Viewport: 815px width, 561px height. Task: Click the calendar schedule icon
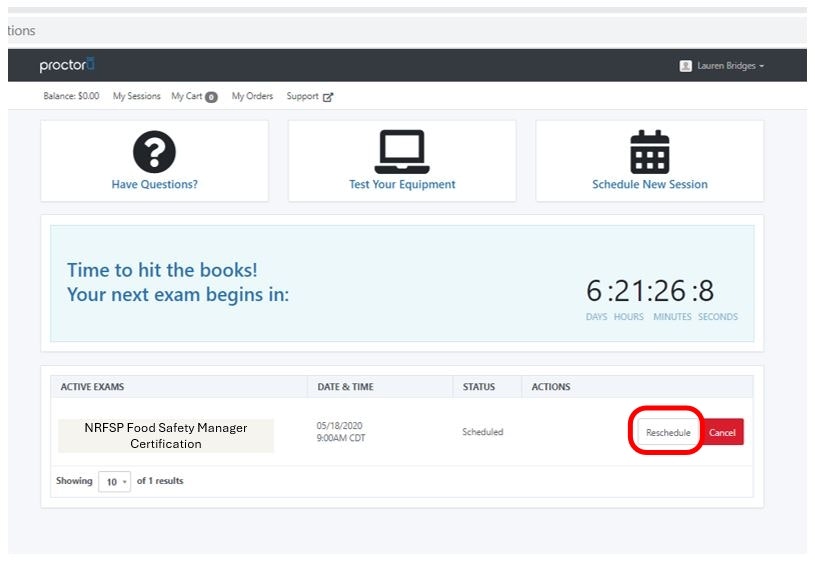point(649,152)
